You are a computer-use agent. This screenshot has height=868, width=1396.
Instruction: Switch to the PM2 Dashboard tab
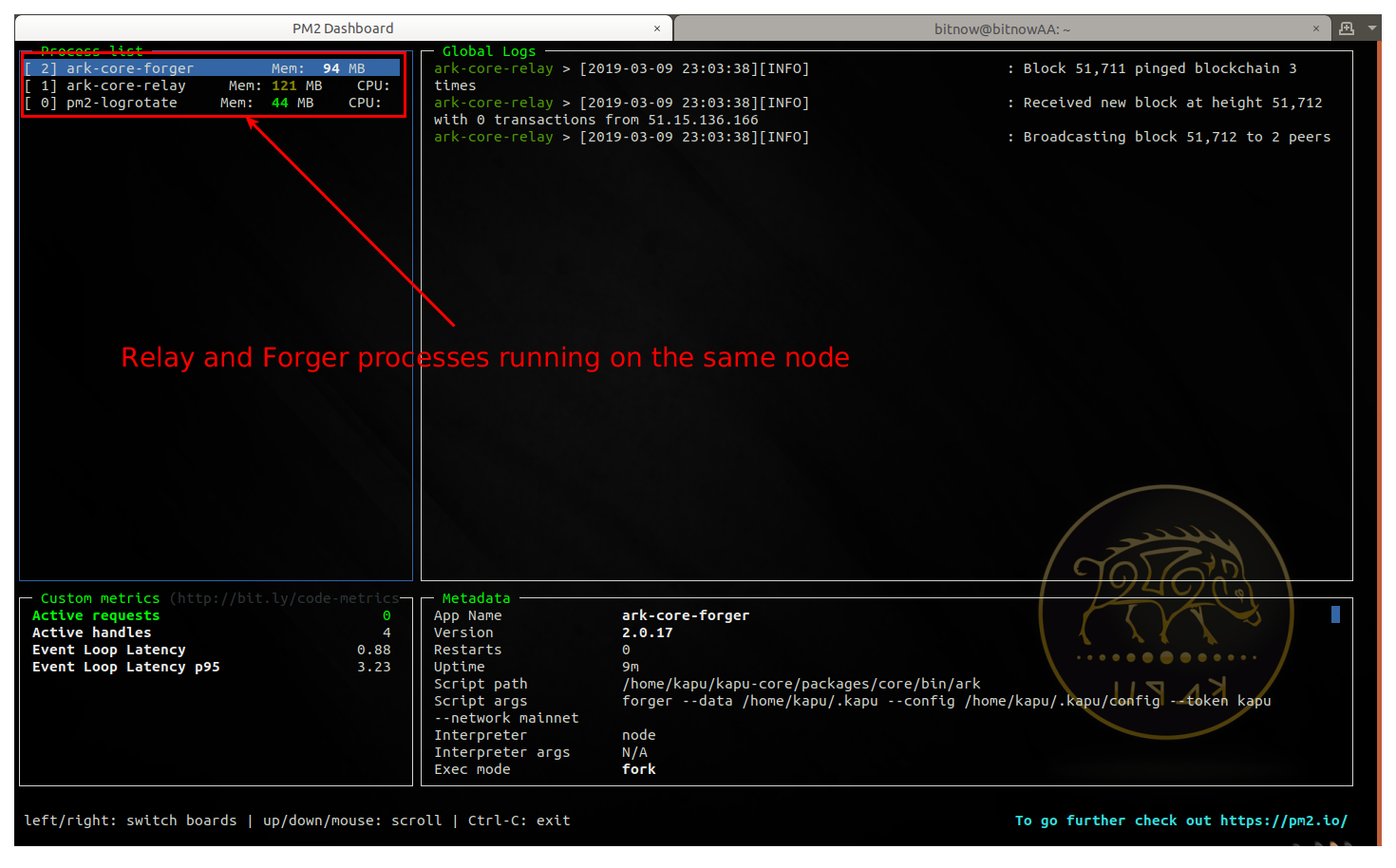pyautogui.click(x=343, y=28)
